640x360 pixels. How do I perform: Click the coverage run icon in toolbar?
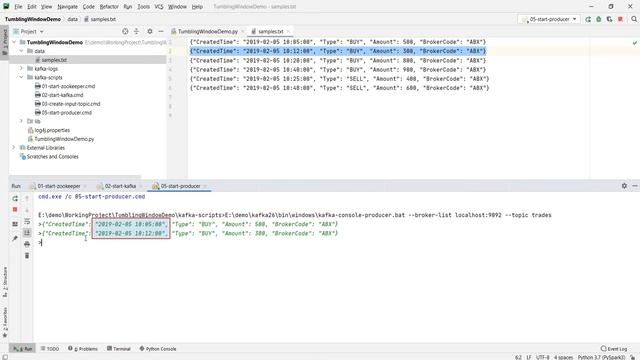609,19
